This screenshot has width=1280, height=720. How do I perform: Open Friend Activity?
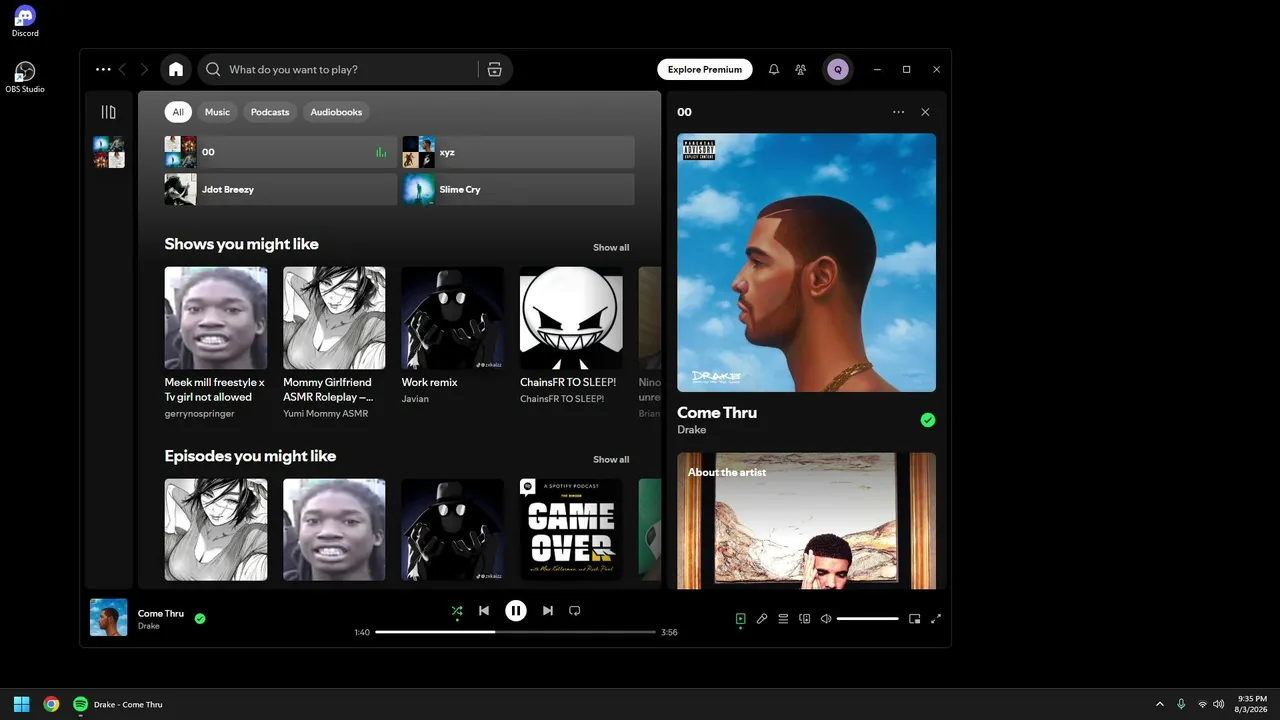tap(801, 69)
